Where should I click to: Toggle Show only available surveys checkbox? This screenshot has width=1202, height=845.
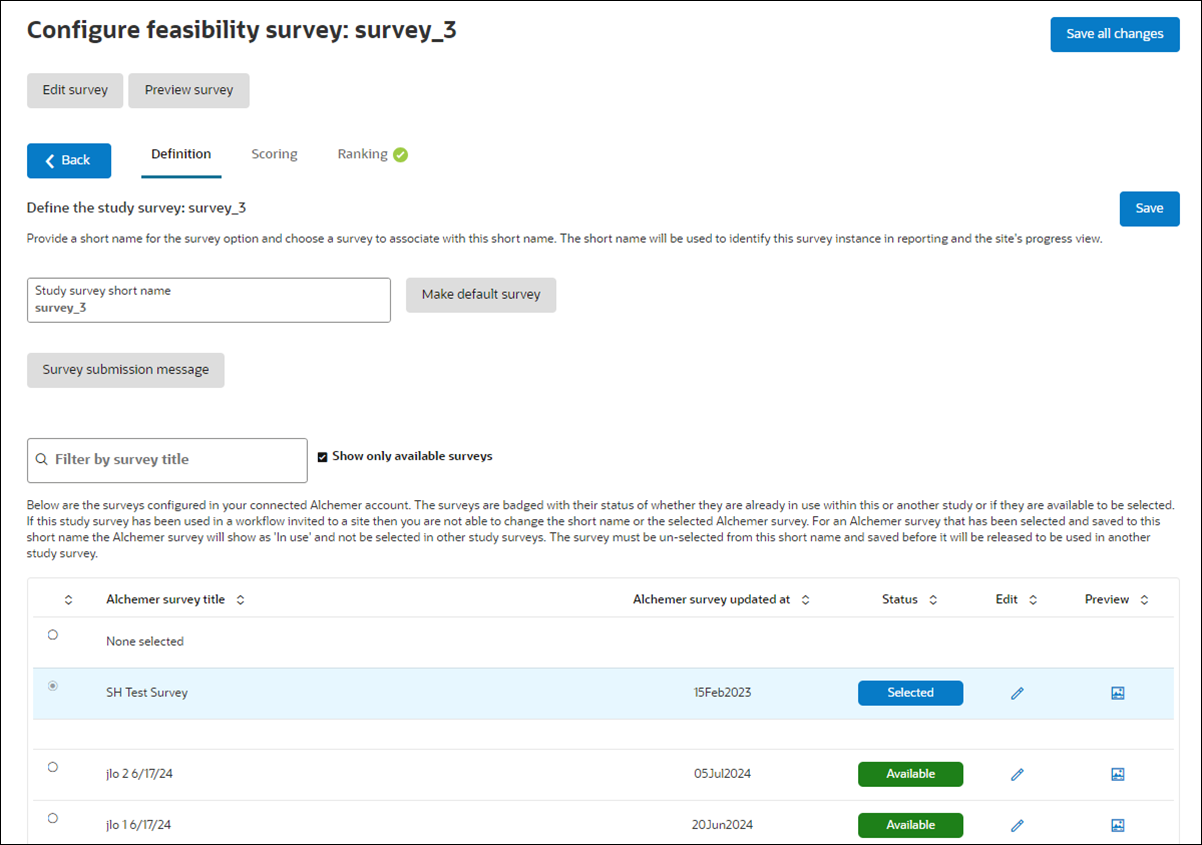[x=322, y=457]
